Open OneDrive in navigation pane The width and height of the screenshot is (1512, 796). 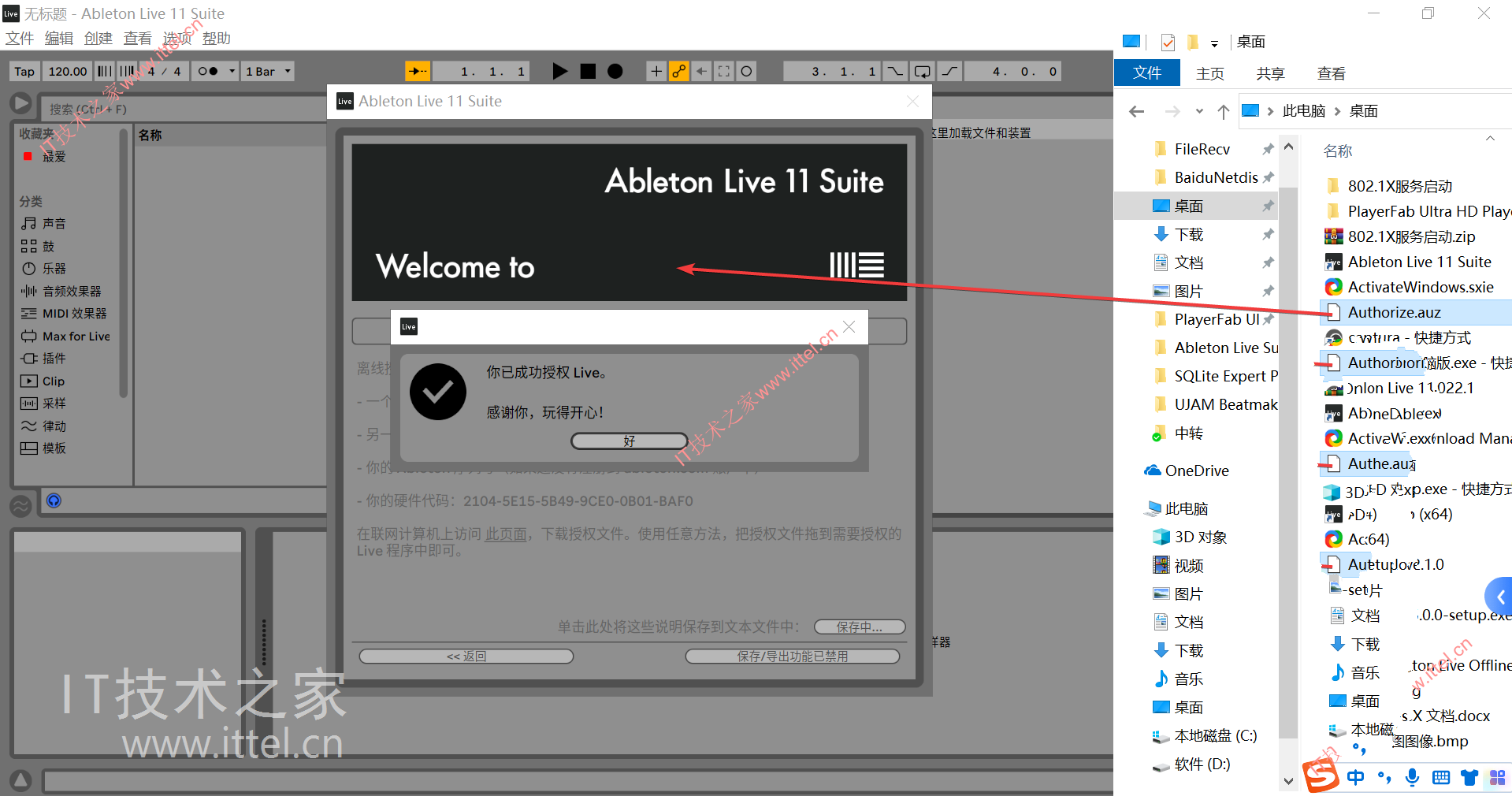[1187, 471]
